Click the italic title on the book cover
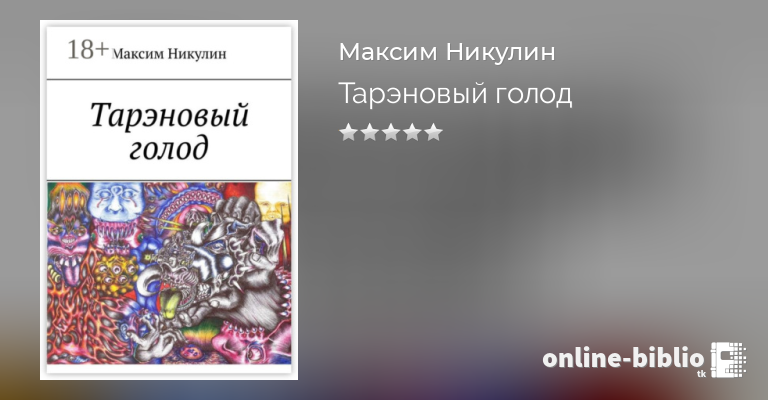This screenshot has height=400, width=768. tap(169, 131)
